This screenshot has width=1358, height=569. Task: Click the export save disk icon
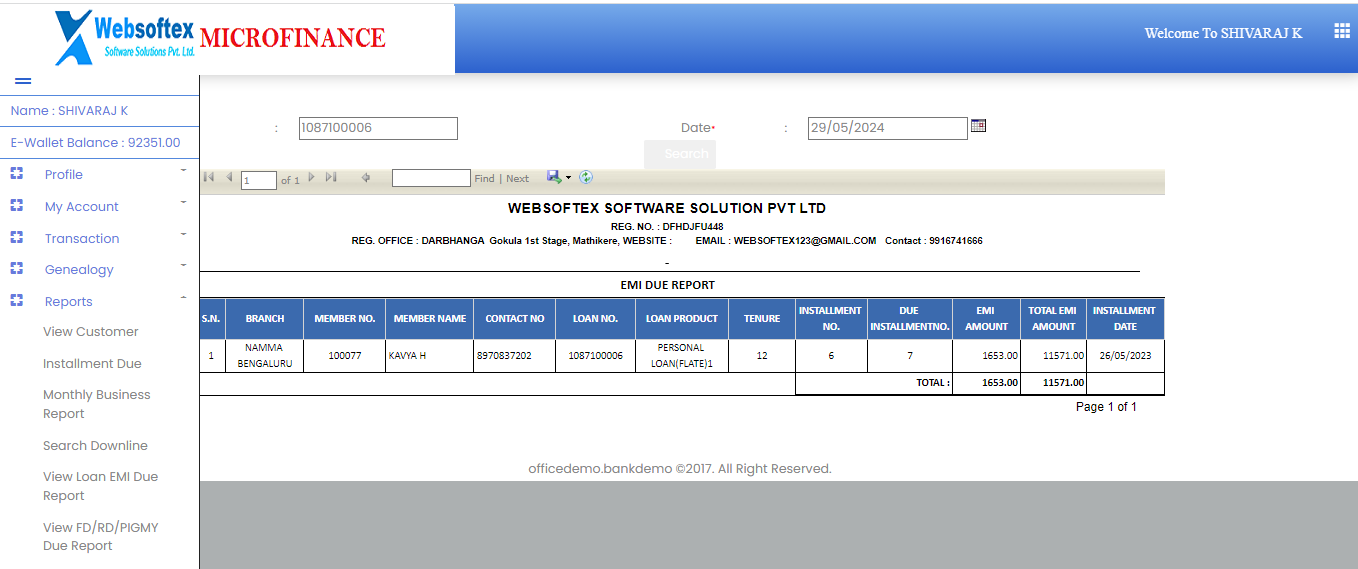554,177
